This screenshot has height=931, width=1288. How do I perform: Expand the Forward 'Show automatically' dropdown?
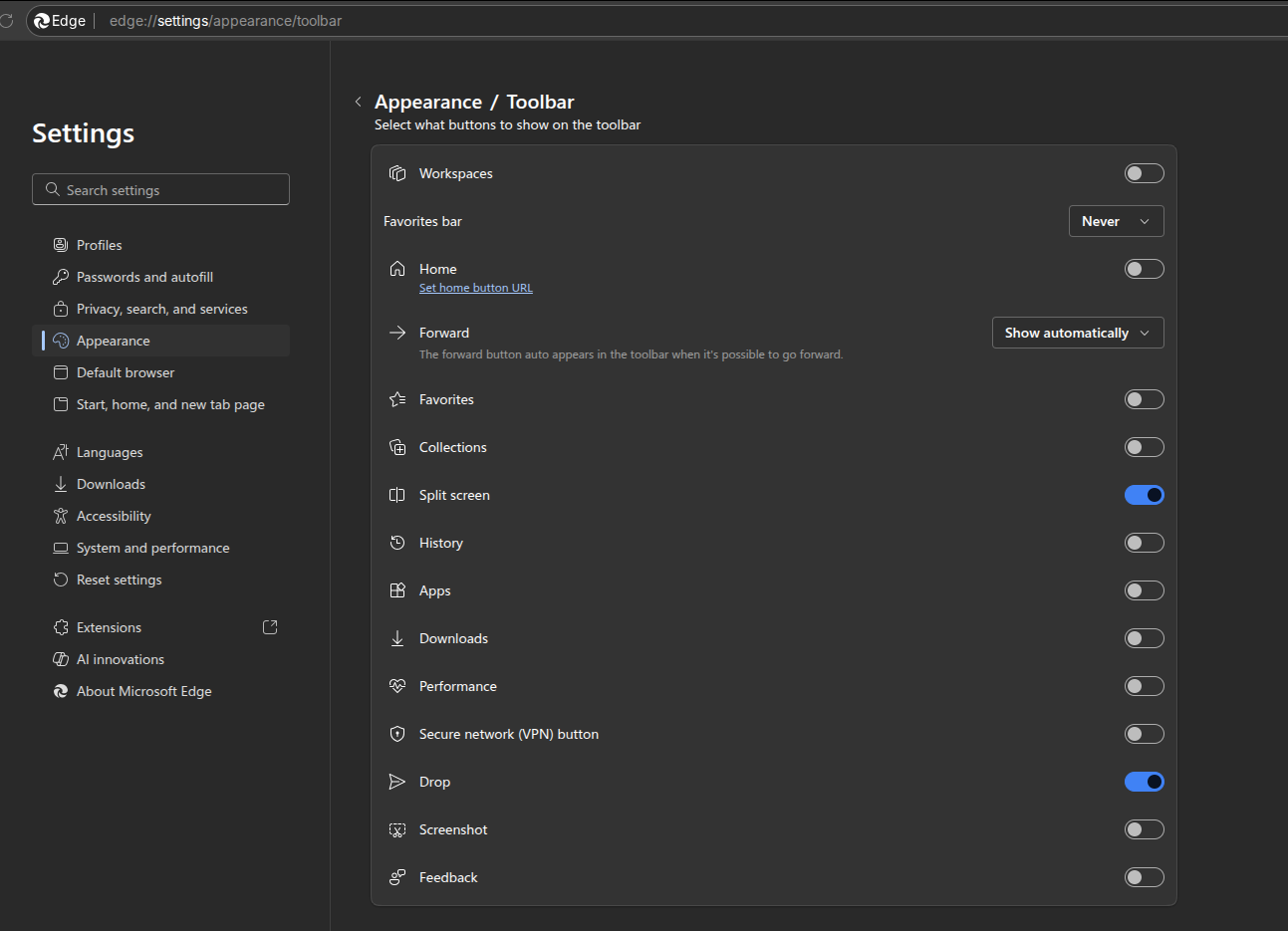[x=1077, y=333]
